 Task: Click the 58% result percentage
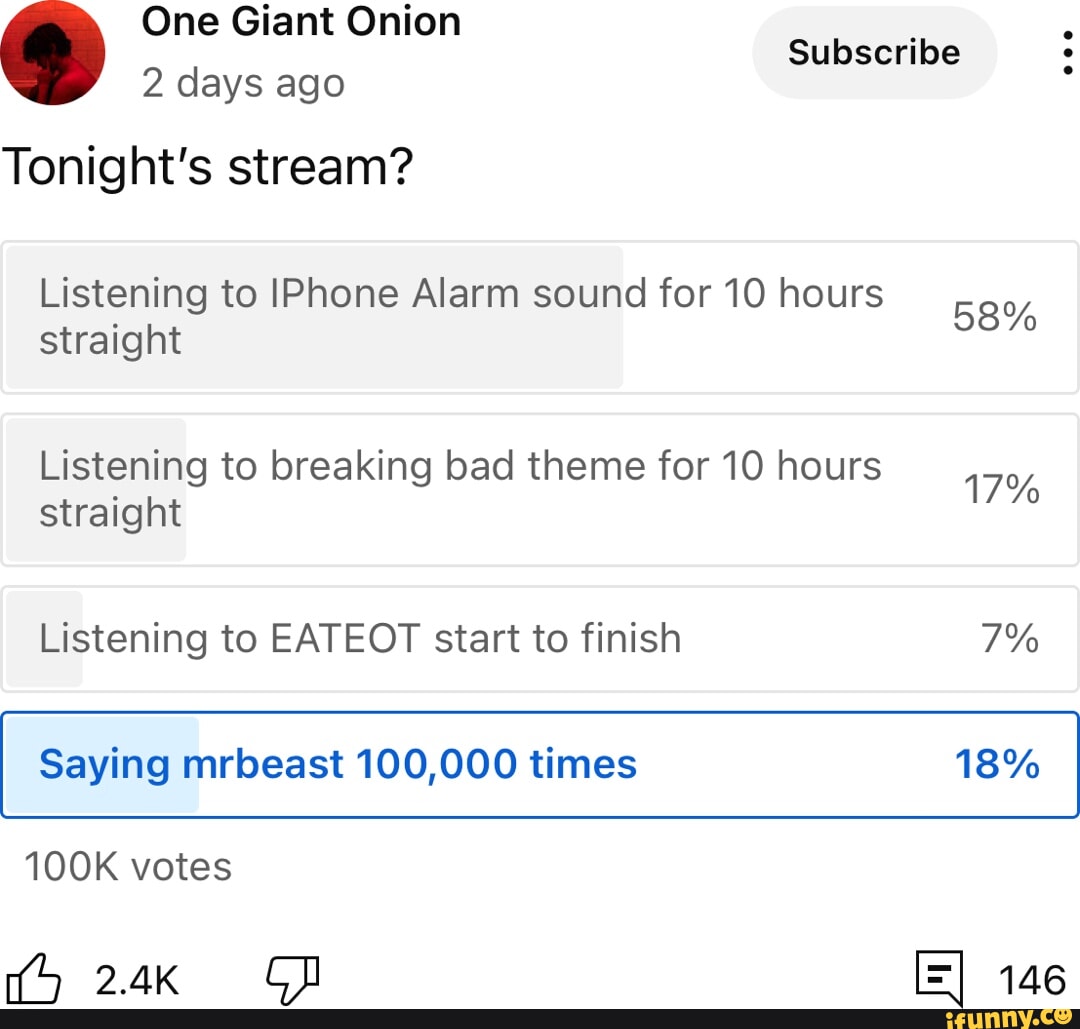click(995, 318)
